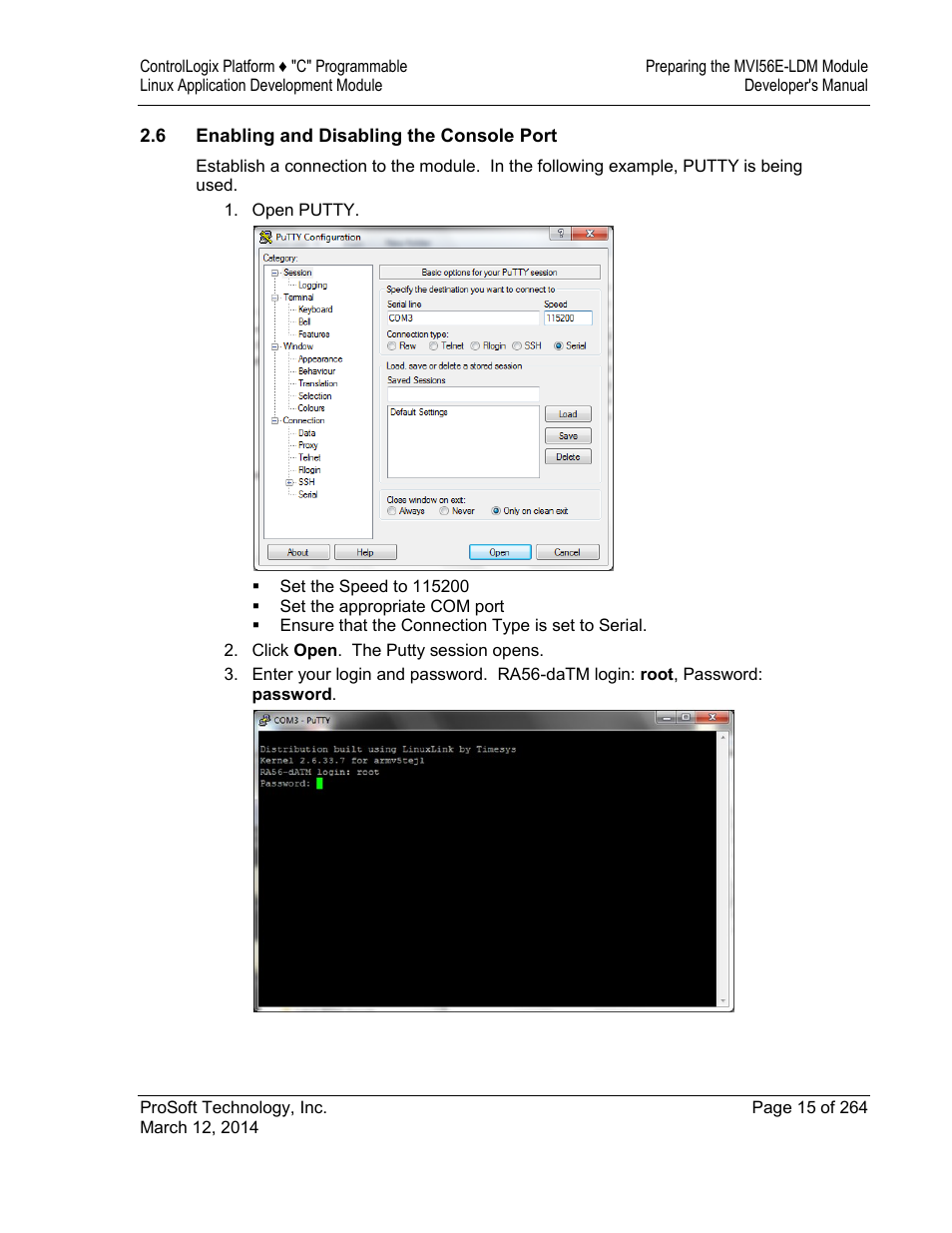Open the Bell category

point(304,321)
